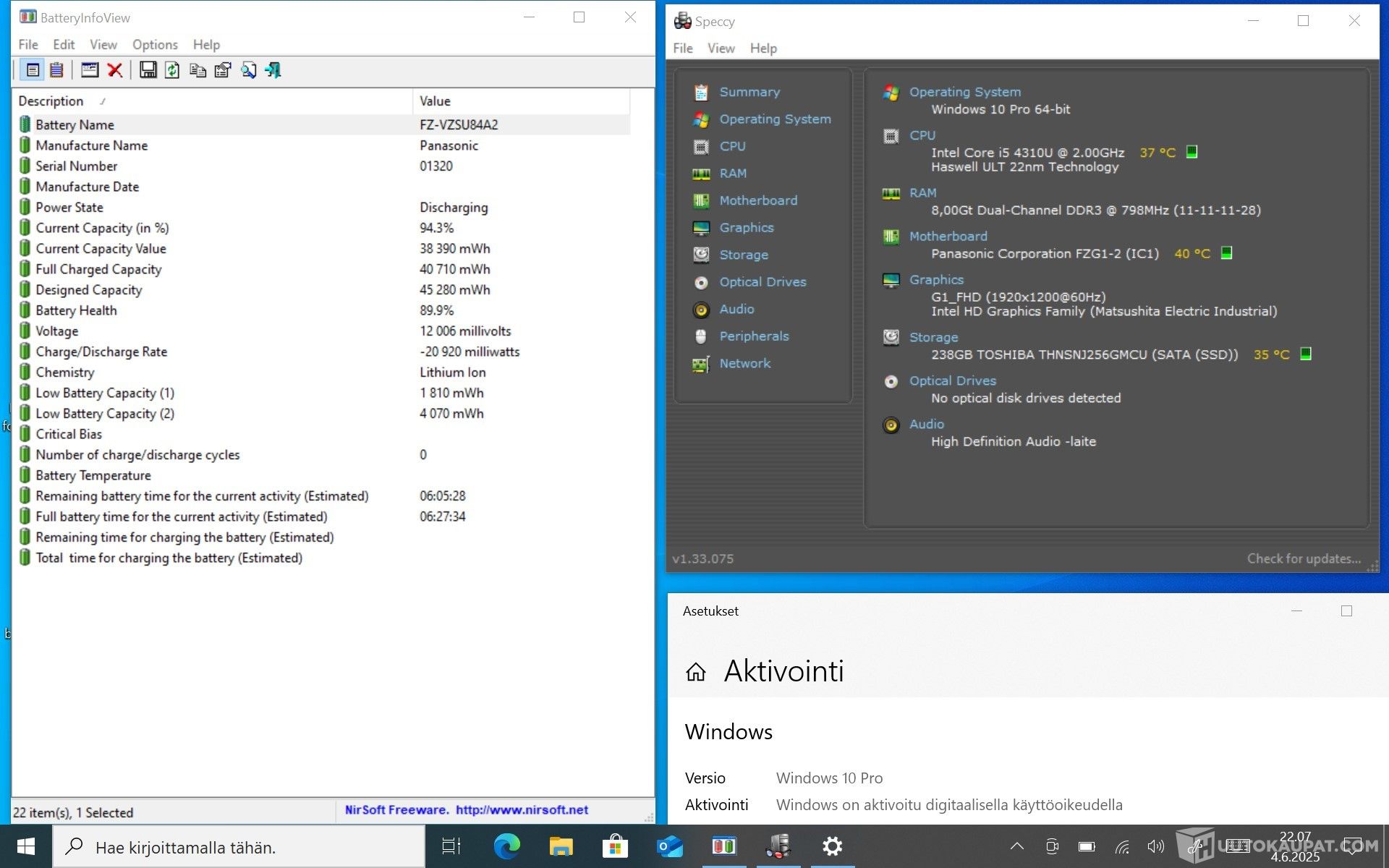1389x868 pixels.
Task: Click the red X delete icon in BatteryInfoView
Action: coord(114,70)
